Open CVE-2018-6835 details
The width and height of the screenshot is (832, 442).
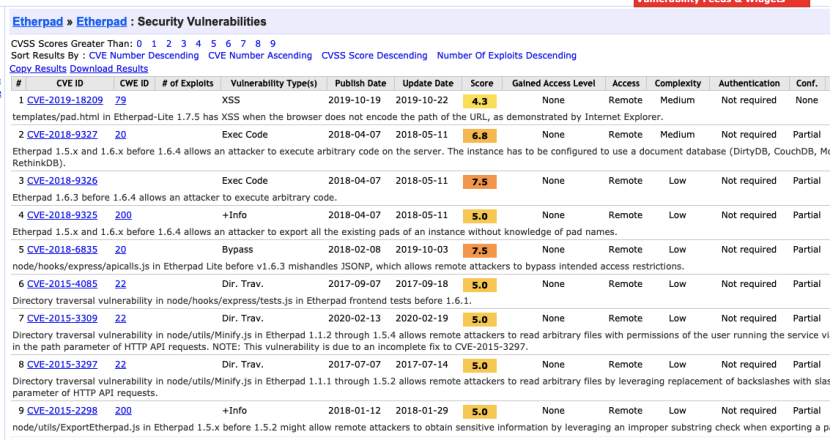pyautogui.click(x=62, y=249)
